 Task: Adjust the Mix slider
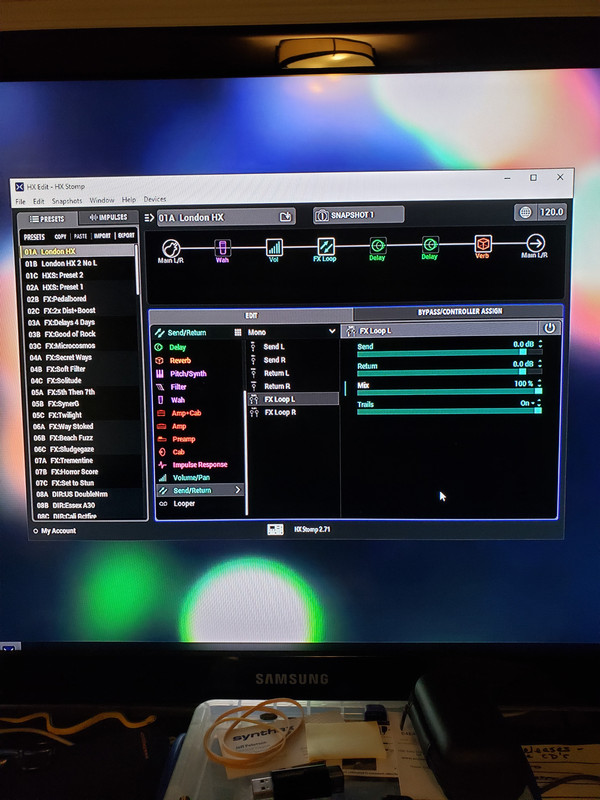[x=449, y=391]
